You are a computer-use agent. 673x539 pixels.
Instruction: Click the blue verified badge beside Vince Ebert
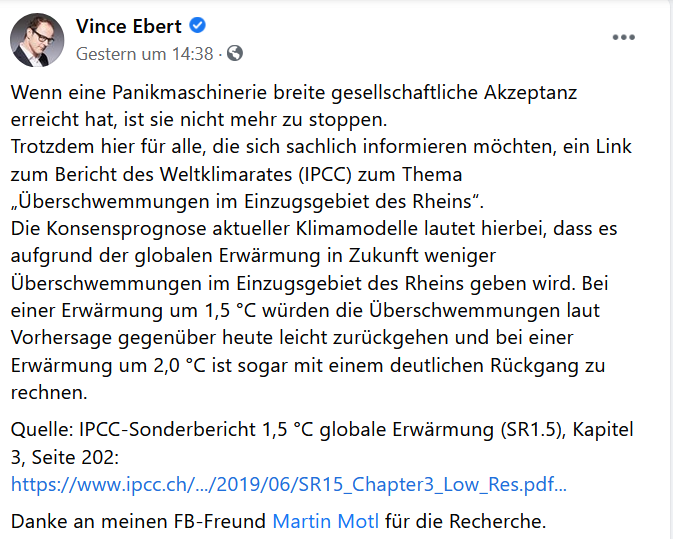click(x=197, y=26)
